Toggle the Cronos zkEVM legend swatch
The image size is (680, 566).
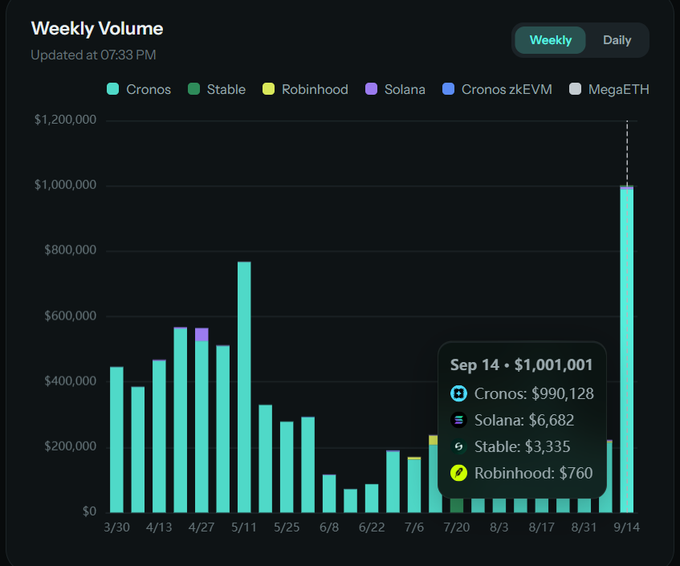pos(448,89)
